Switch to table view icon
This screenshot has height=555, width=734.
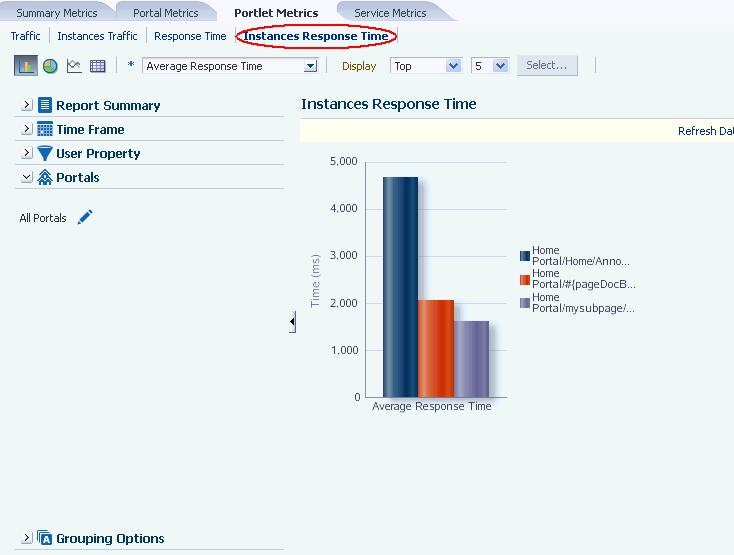click(x=97, y=66)
